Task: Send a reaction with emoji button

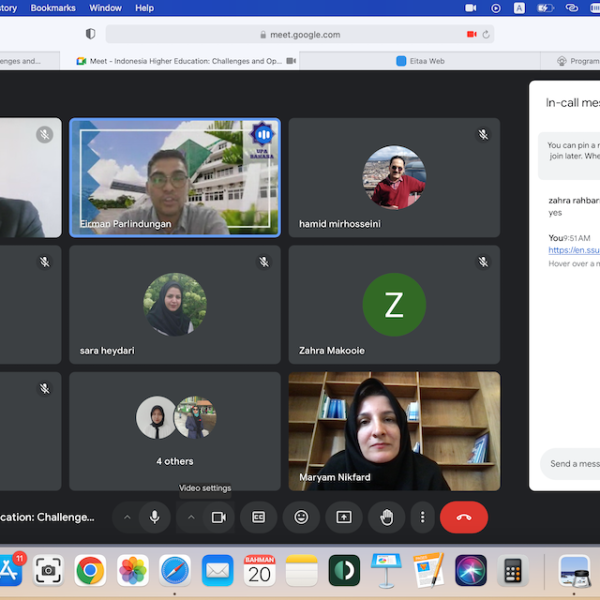Action: point(301,517)
